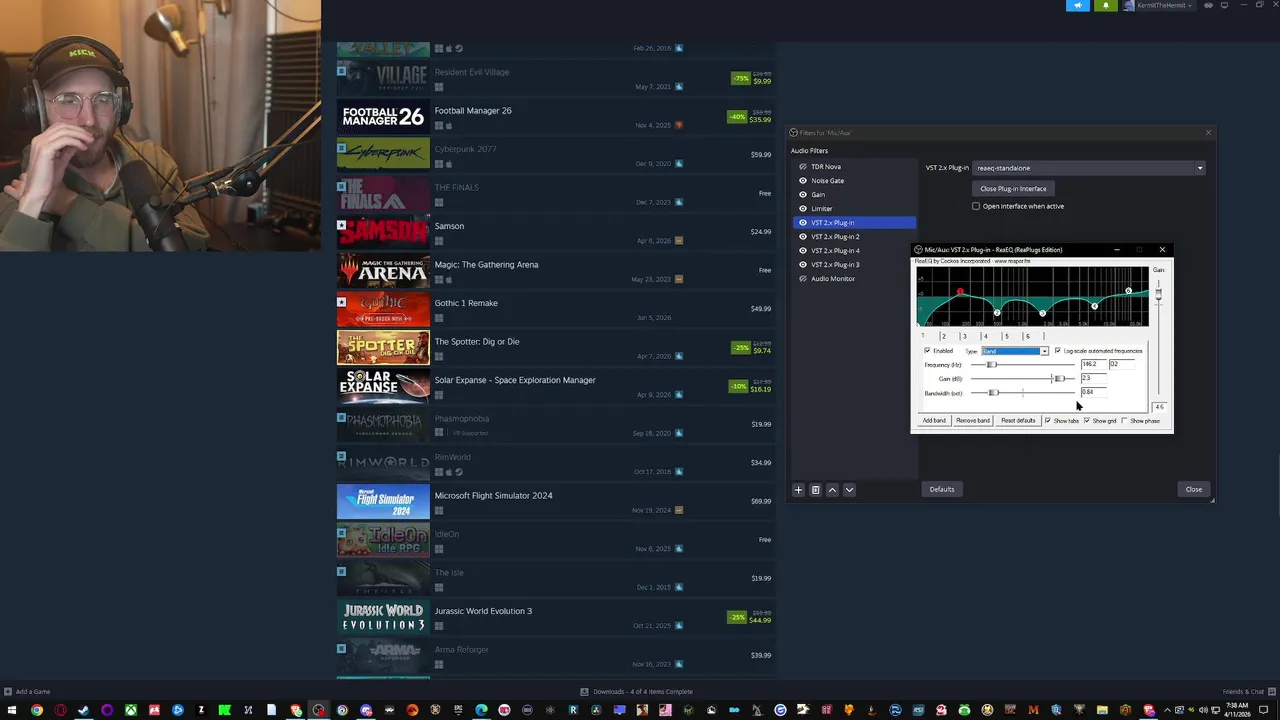Click Solar Expanse game thumbnail
The height and width of the screenshot is (720, 1280).
tap(383, 387)
